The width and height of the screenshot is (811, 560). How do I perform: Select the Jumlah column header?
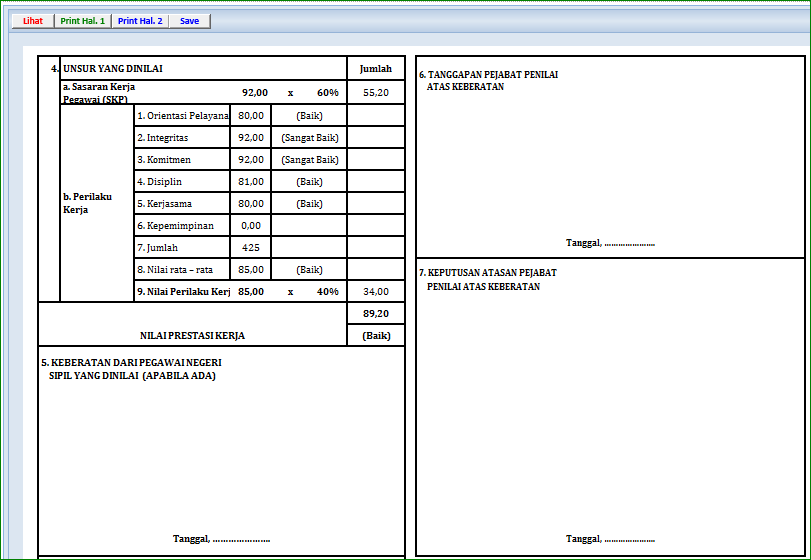pos(376,68)
